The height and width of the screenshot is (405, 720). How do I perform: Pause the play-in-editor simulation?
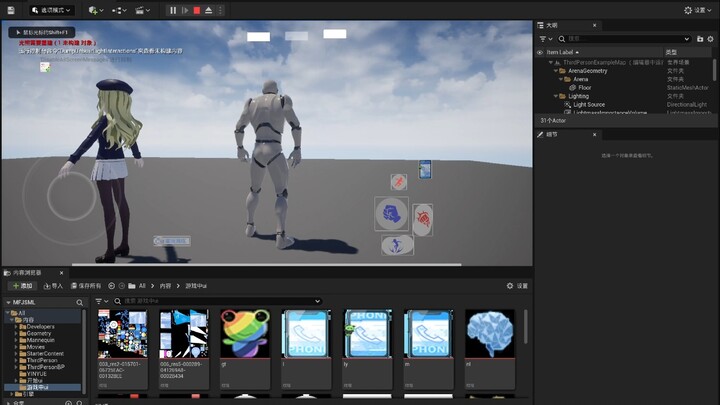pyautogui.click(x=173, y=10)
